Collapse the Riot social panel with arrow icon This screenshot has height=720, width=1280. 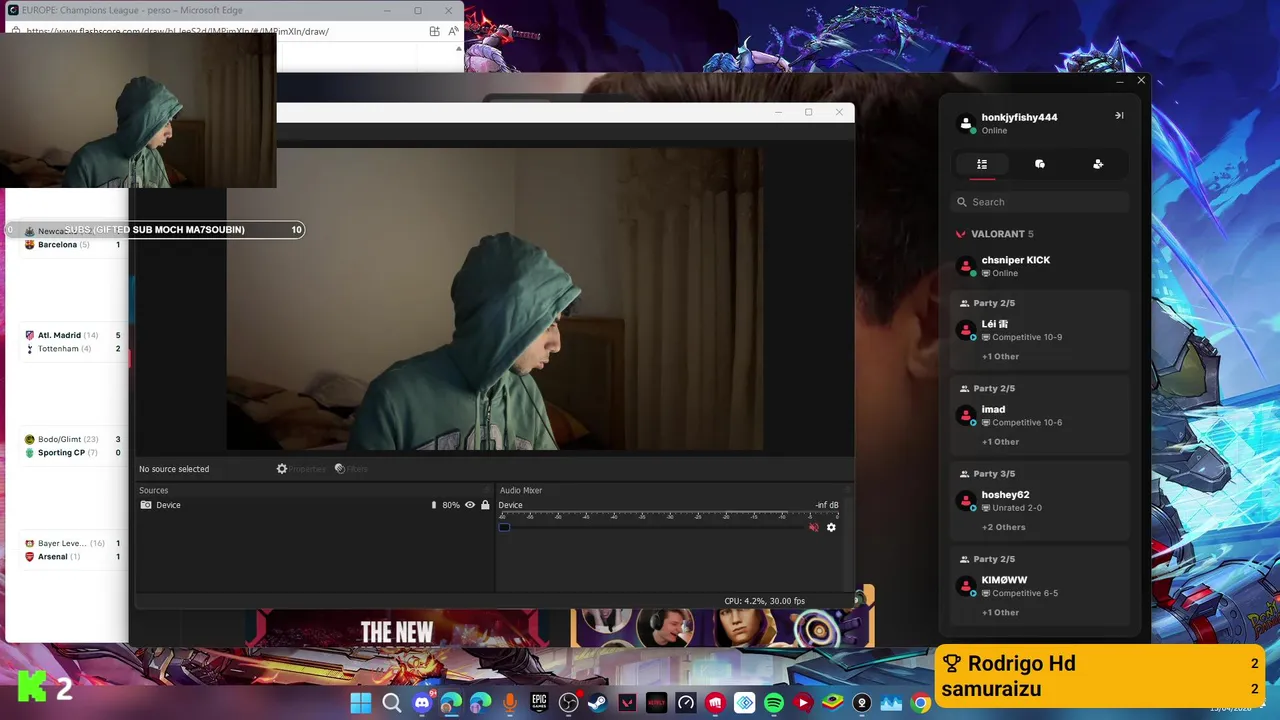point(1119,116)
